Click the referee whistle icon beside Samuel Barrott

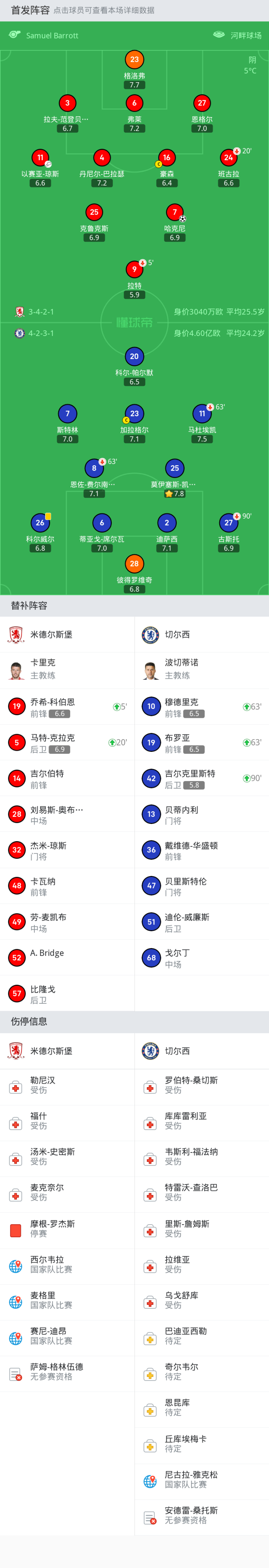[15, 35]
